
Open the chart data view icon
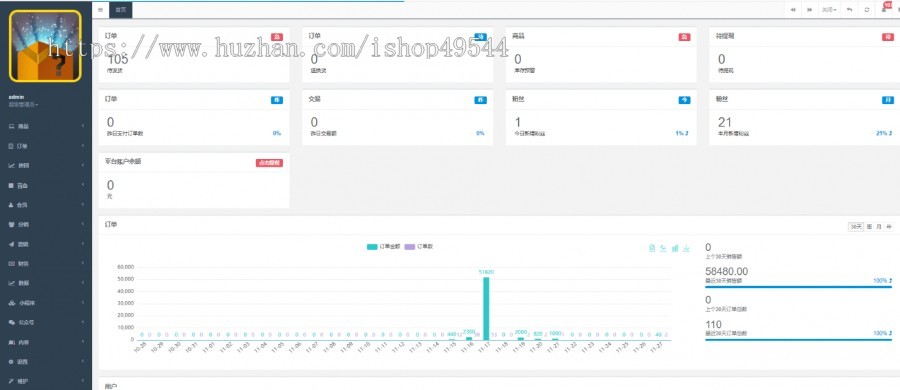(652, 248)
